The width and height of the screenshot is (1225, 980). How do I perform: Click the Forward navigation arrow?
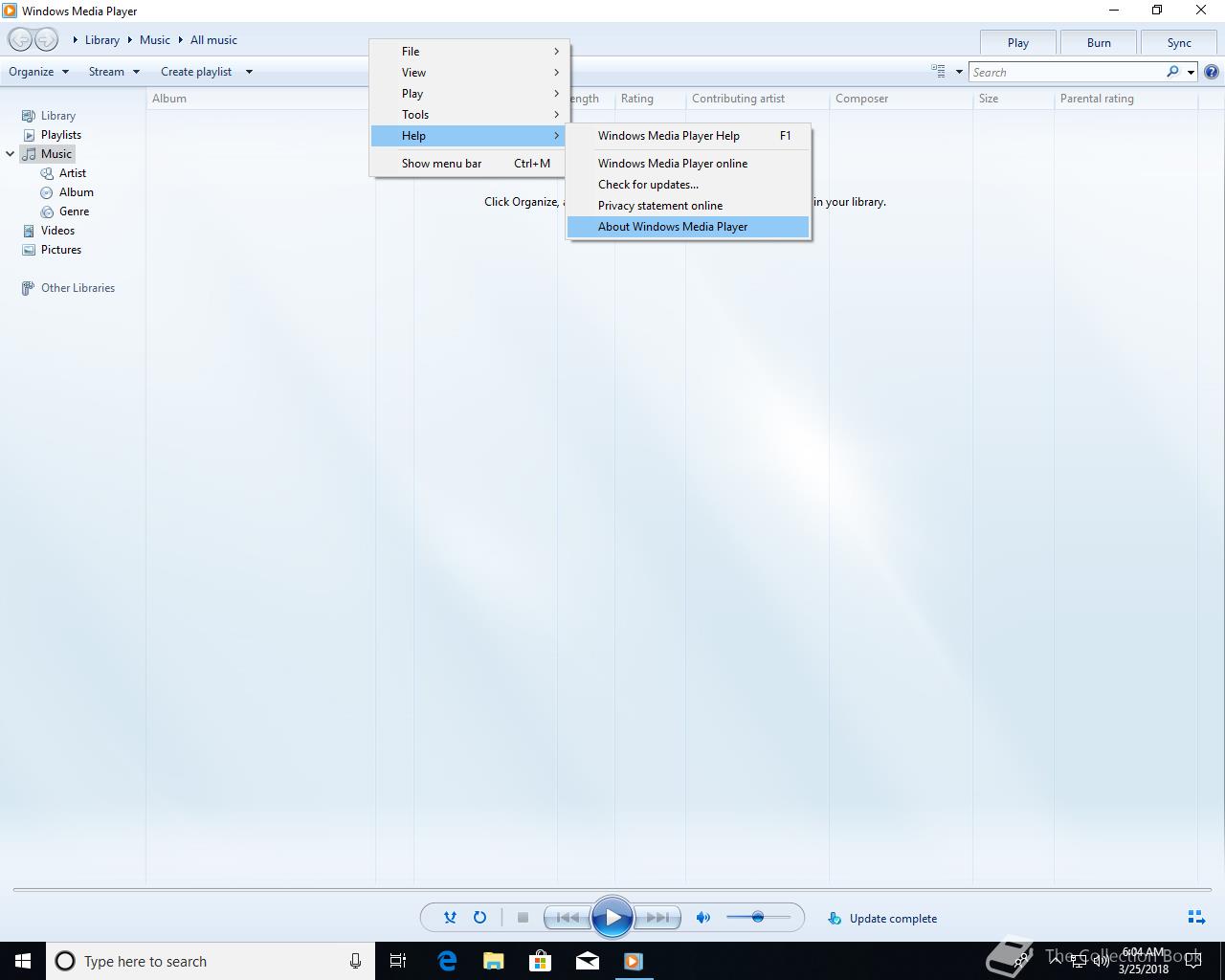point(46,40)
